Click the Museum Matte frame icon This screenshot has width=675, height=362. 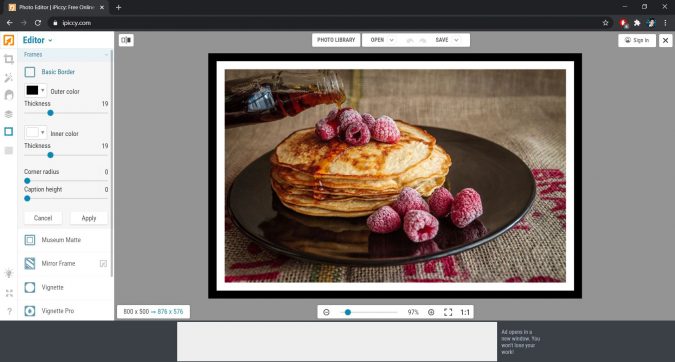point(30,240)
